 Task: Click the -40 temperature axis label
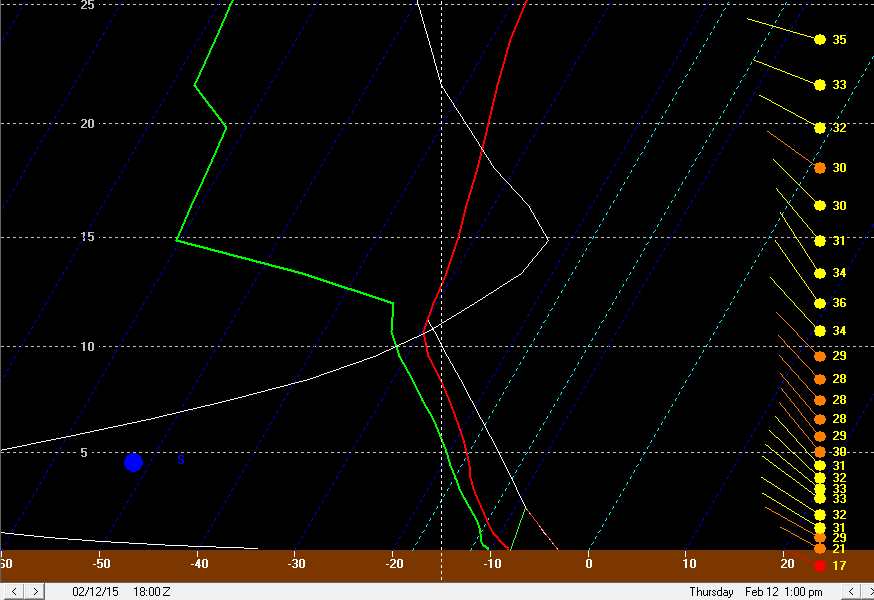pos(197,563)
